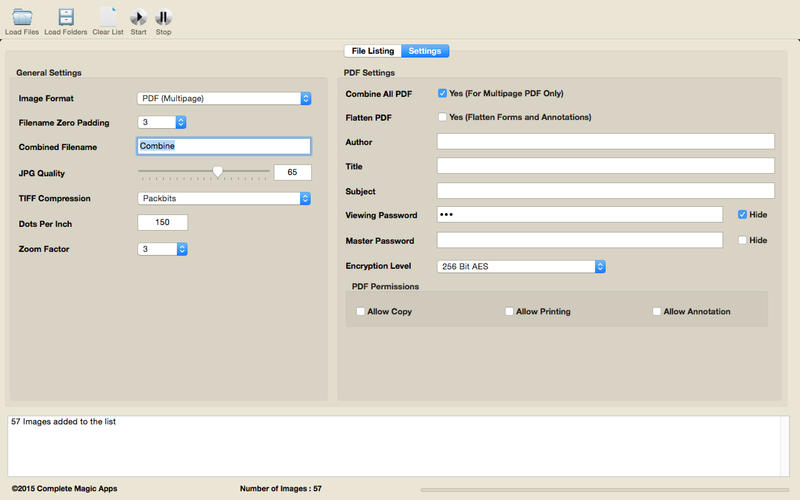Click the log area vertical scrollbar
Screen dimensions: 800x500
click(x=785, y=446)
